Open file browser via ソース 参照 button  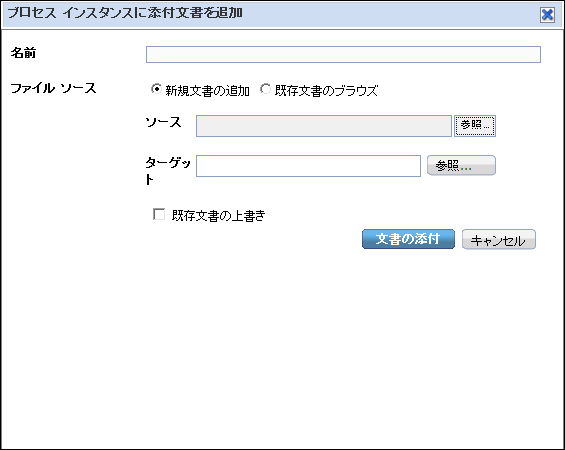pyautogui.click(x=475, y=126)
